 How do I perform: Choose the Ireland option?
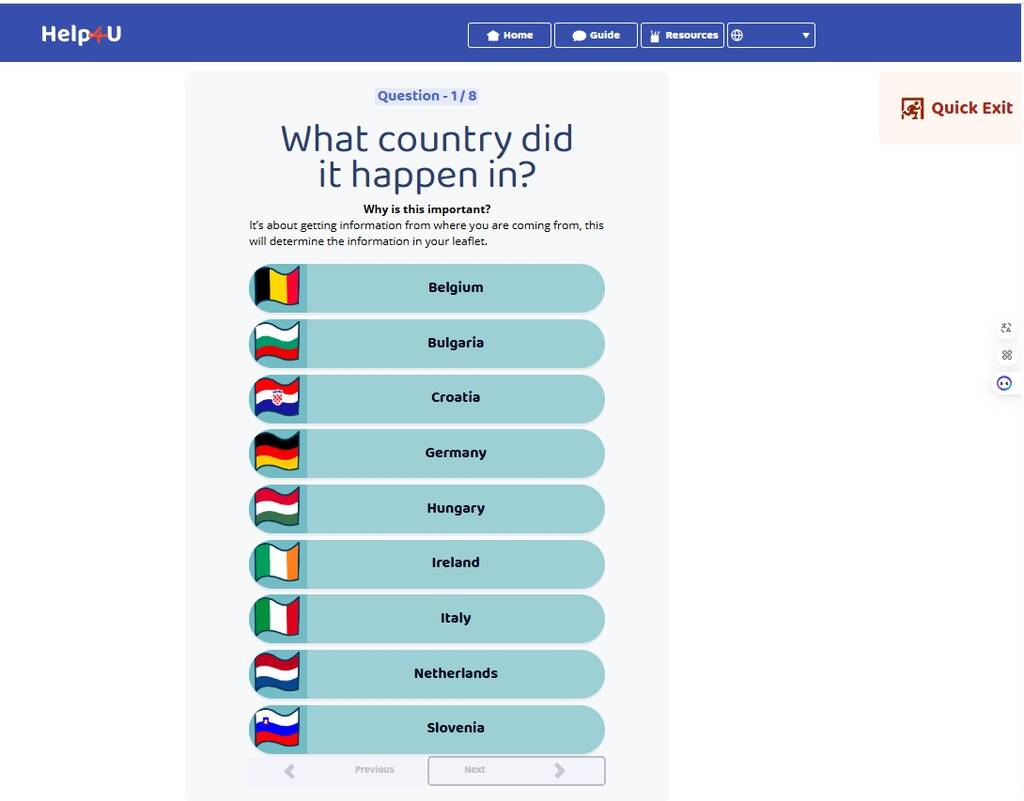tap(455, 563)
